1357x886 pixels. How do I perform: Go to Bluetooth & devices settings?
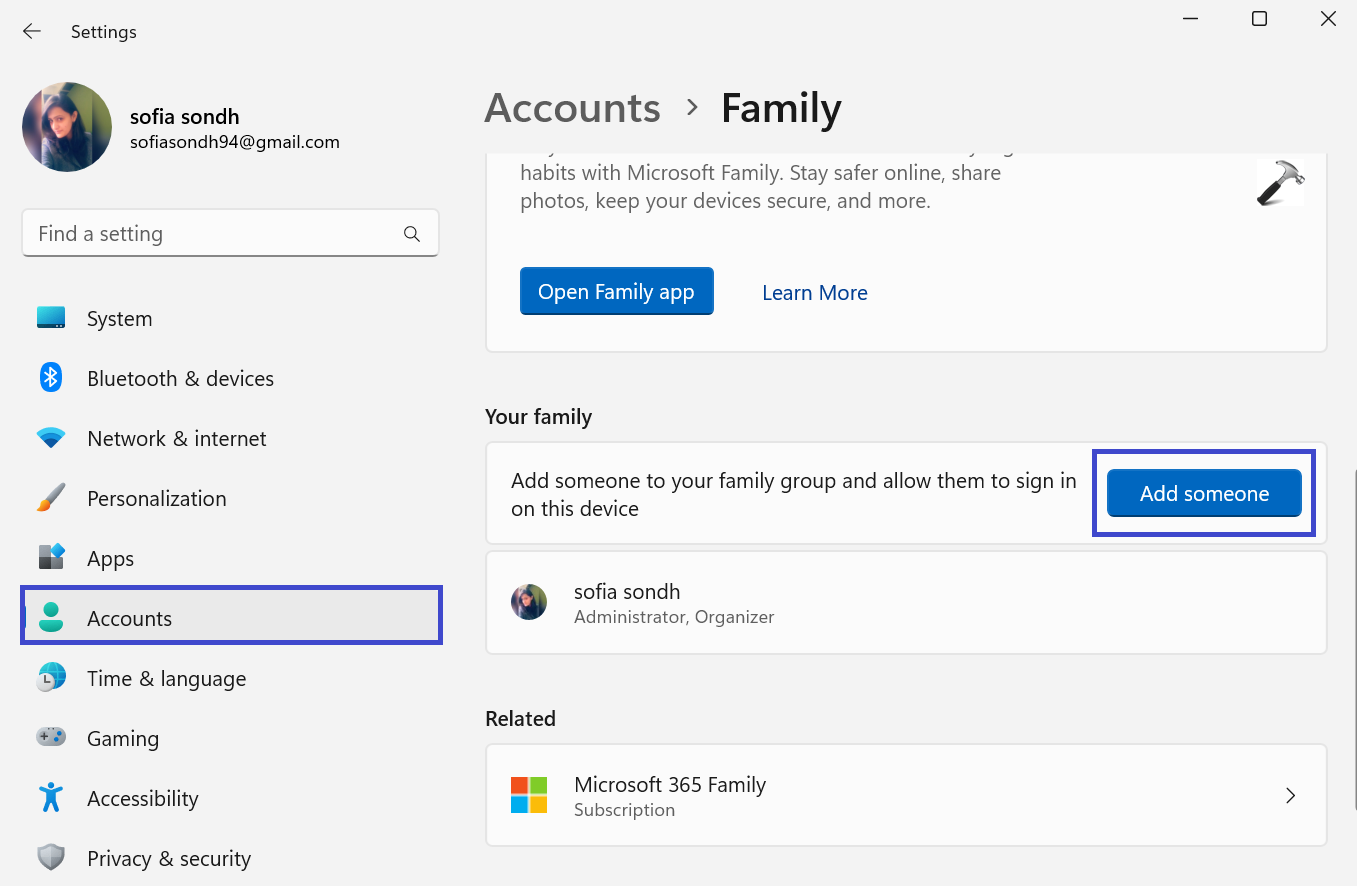[231, 379]
